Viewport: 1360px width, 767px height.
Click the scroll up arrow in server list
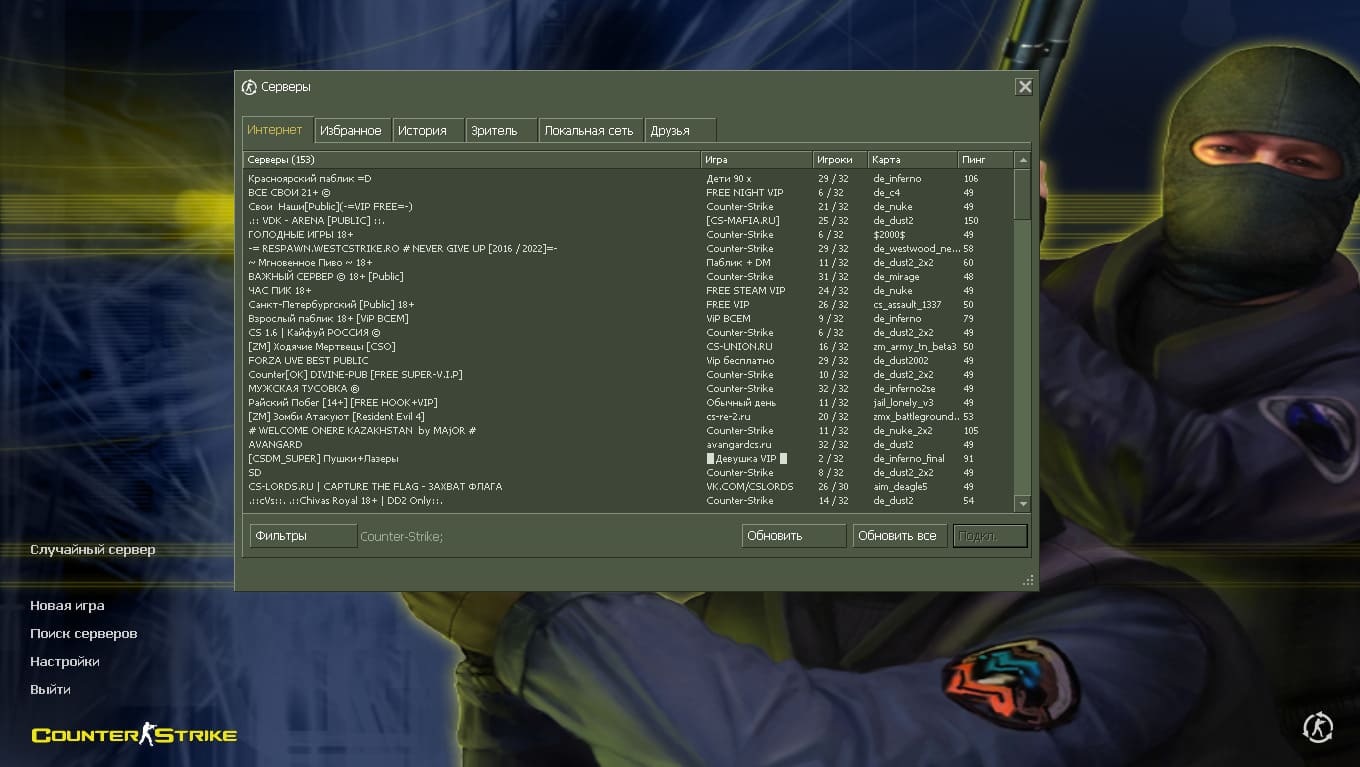click(1022, 160)
